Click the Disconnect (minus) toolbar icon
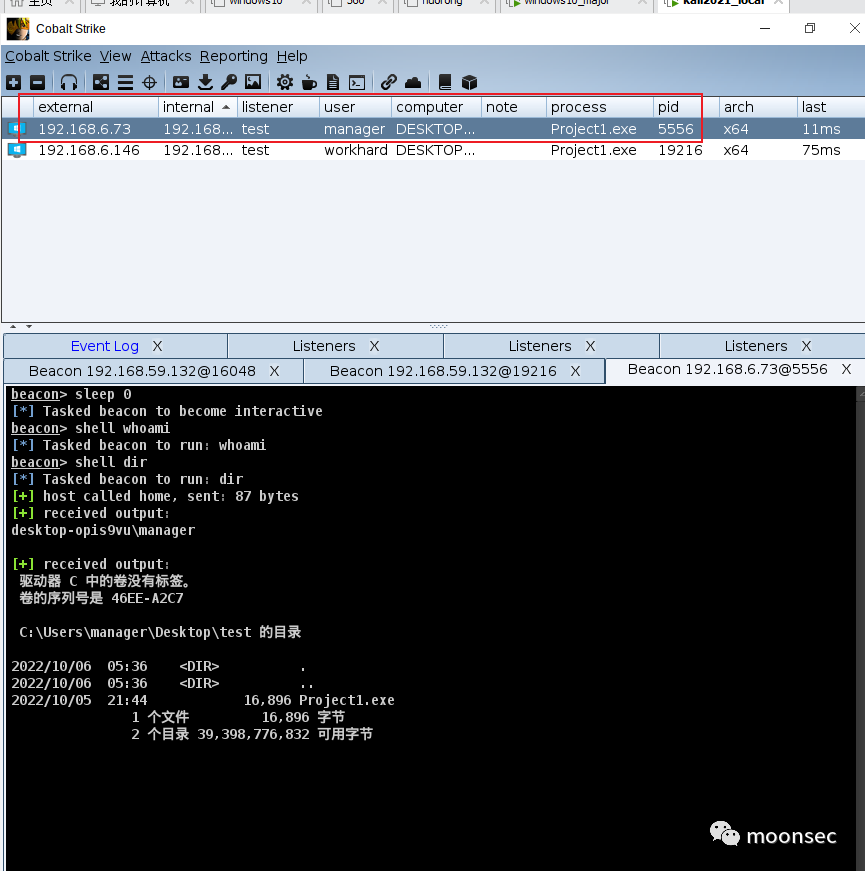Viewport: 865px width, 871px height. [37, 83]
